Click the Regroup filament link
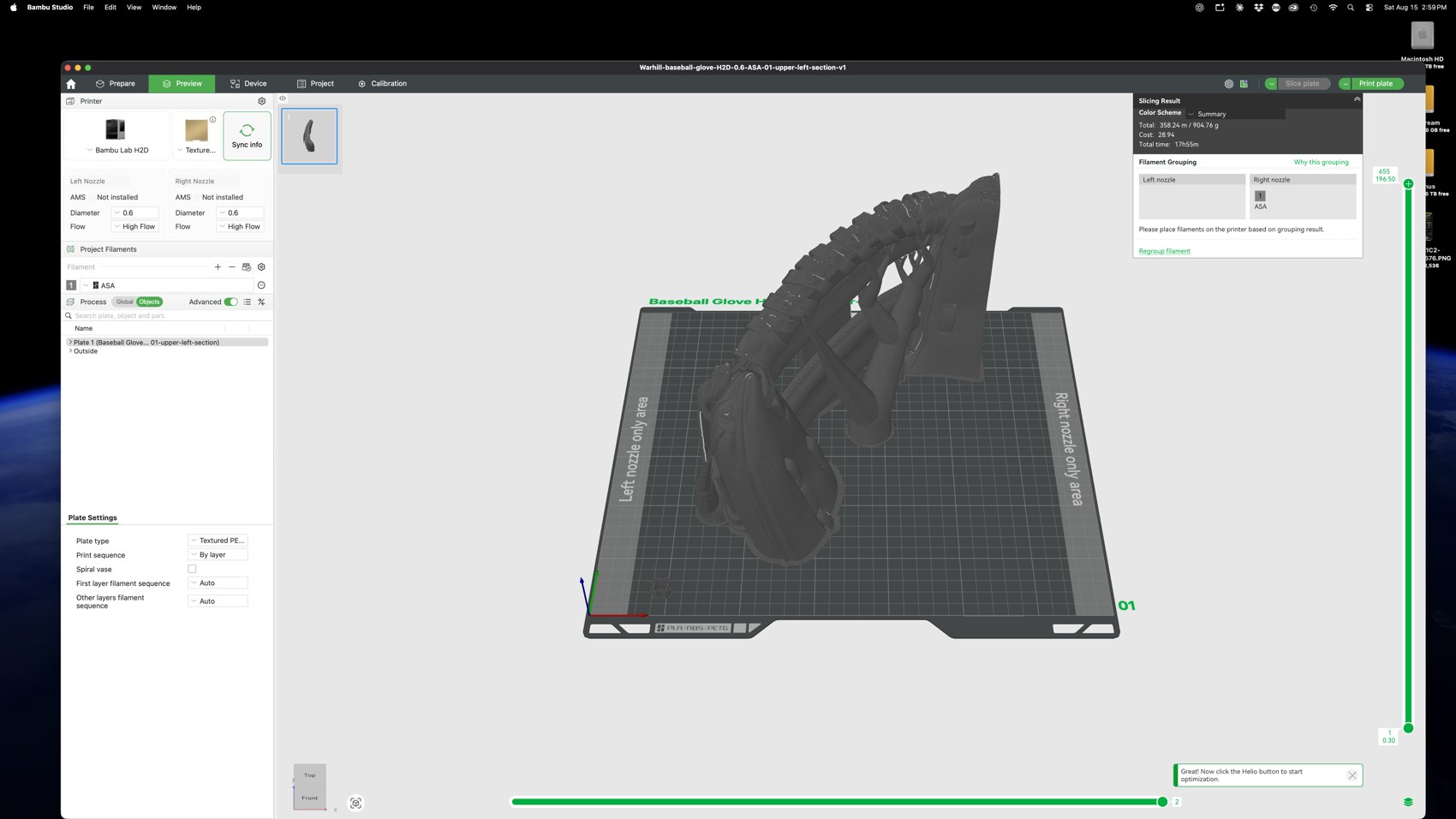 [1164, 251]
